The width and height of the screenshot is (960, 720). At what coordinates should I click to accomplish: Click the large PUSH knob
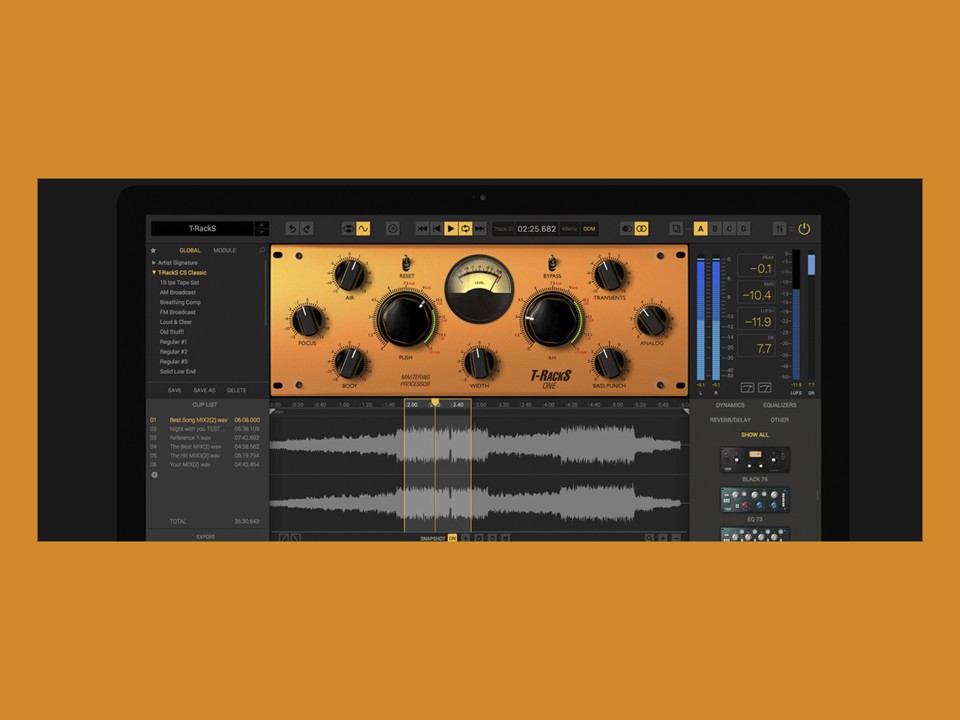(406, 320)
